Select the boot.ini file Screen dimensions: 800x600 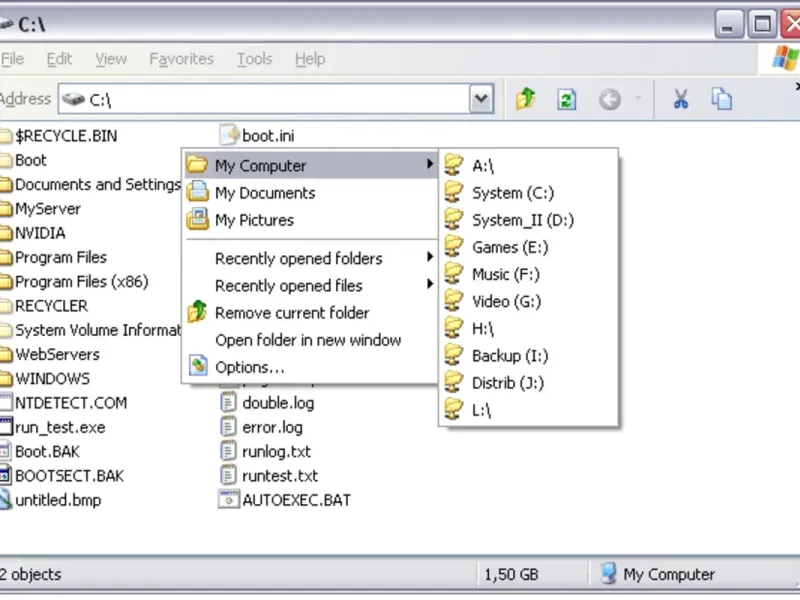click(x=257, y=136)
